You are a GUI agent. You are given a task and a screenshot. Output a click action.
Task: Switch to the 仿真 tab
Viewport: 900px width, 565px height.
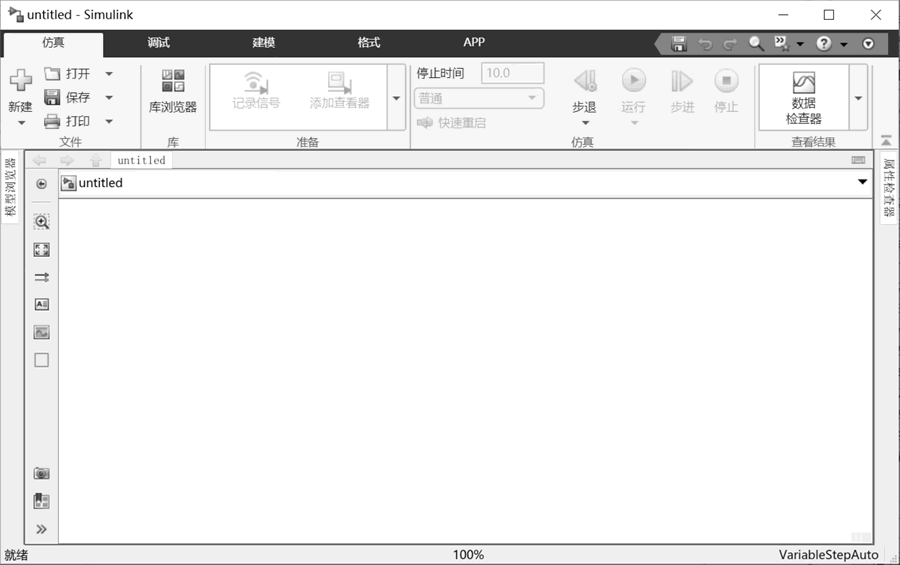tap(53, 43)
